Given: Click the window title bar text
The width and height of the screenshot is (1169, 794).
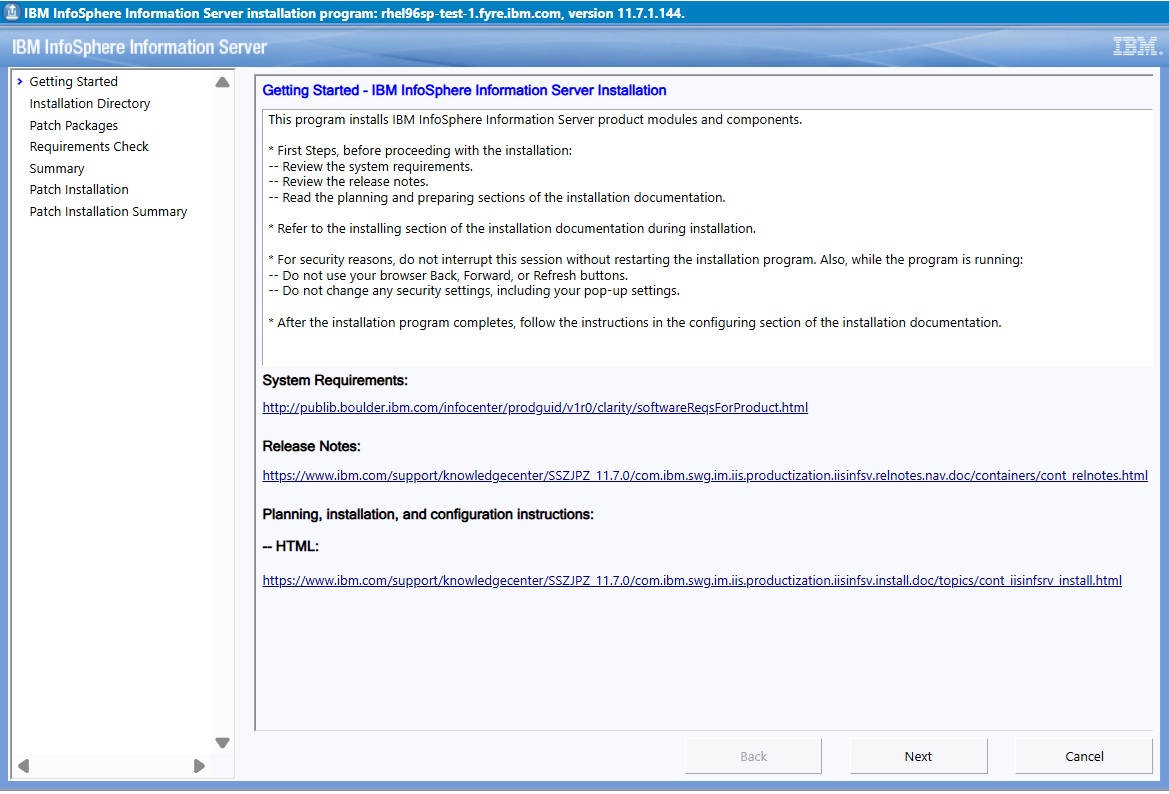Looking at the screenshot, I should pyautogui.click(x=354, y=13).
